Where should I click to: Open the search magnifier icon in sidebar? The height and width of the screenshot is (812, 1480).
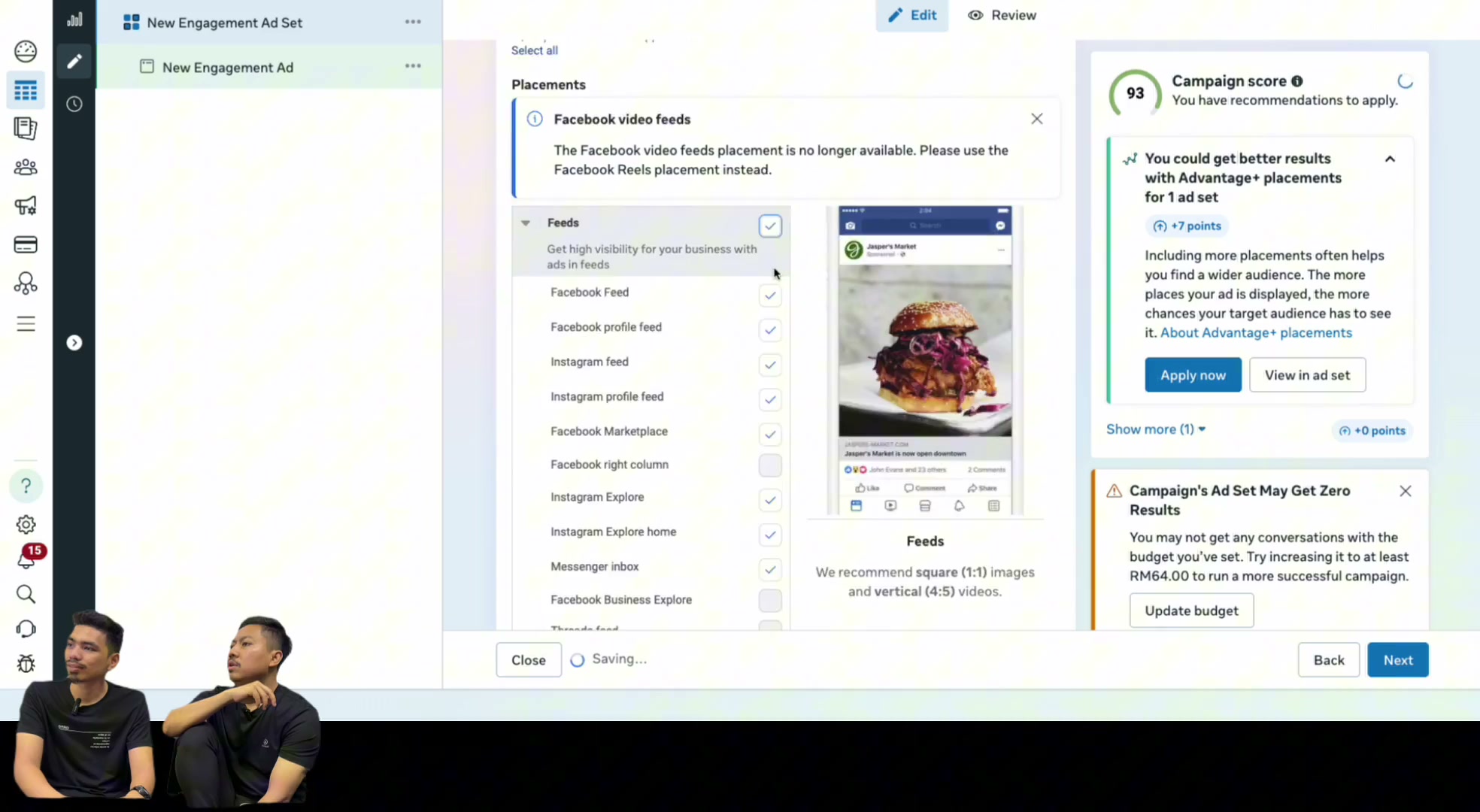[26, 594]
